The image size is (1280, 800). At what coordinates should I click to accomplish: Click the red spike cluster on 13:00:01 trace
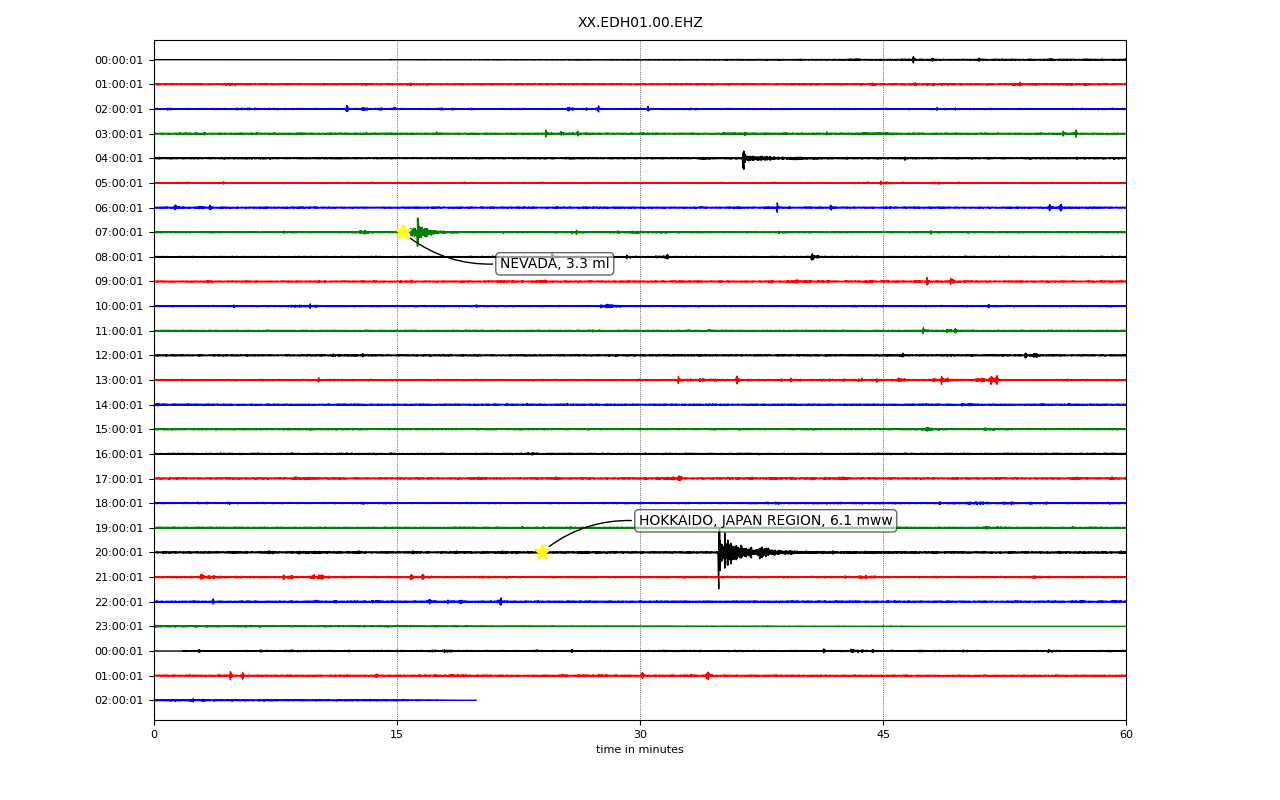coord(992,380)
